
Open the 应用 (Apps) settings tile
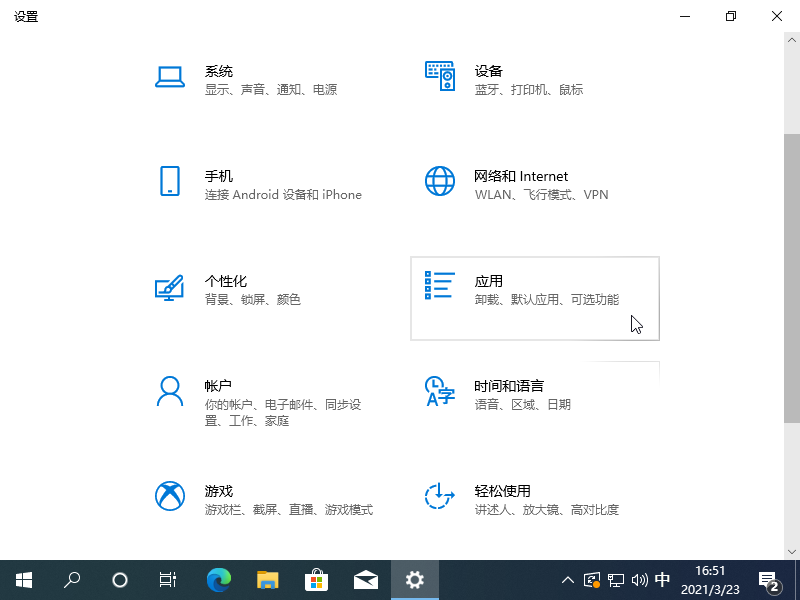(x=535, y=298)
